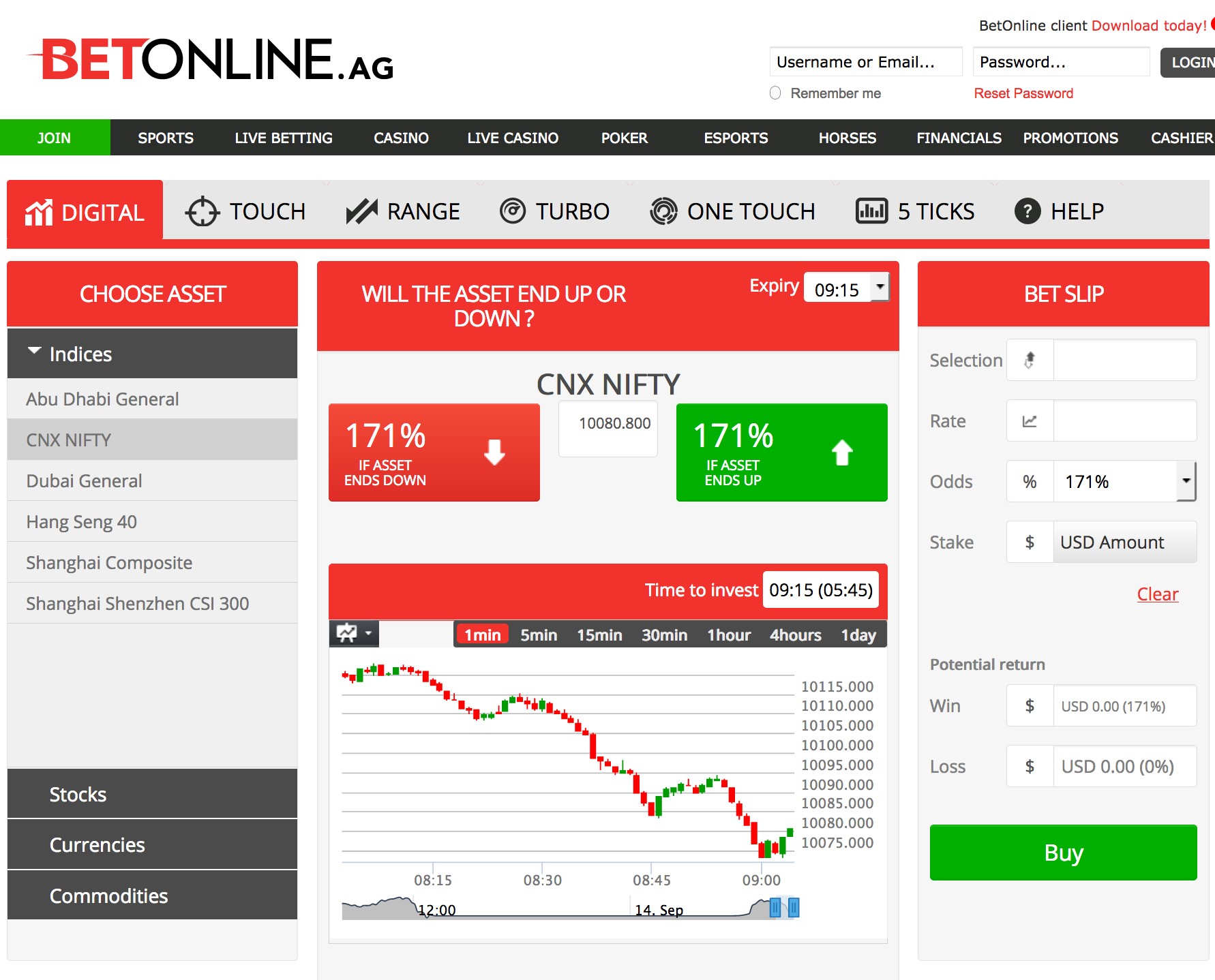Select the Turbo target icon
Image resolution: width=1215 pixels, height=980 pixels.
click(513, 211)
